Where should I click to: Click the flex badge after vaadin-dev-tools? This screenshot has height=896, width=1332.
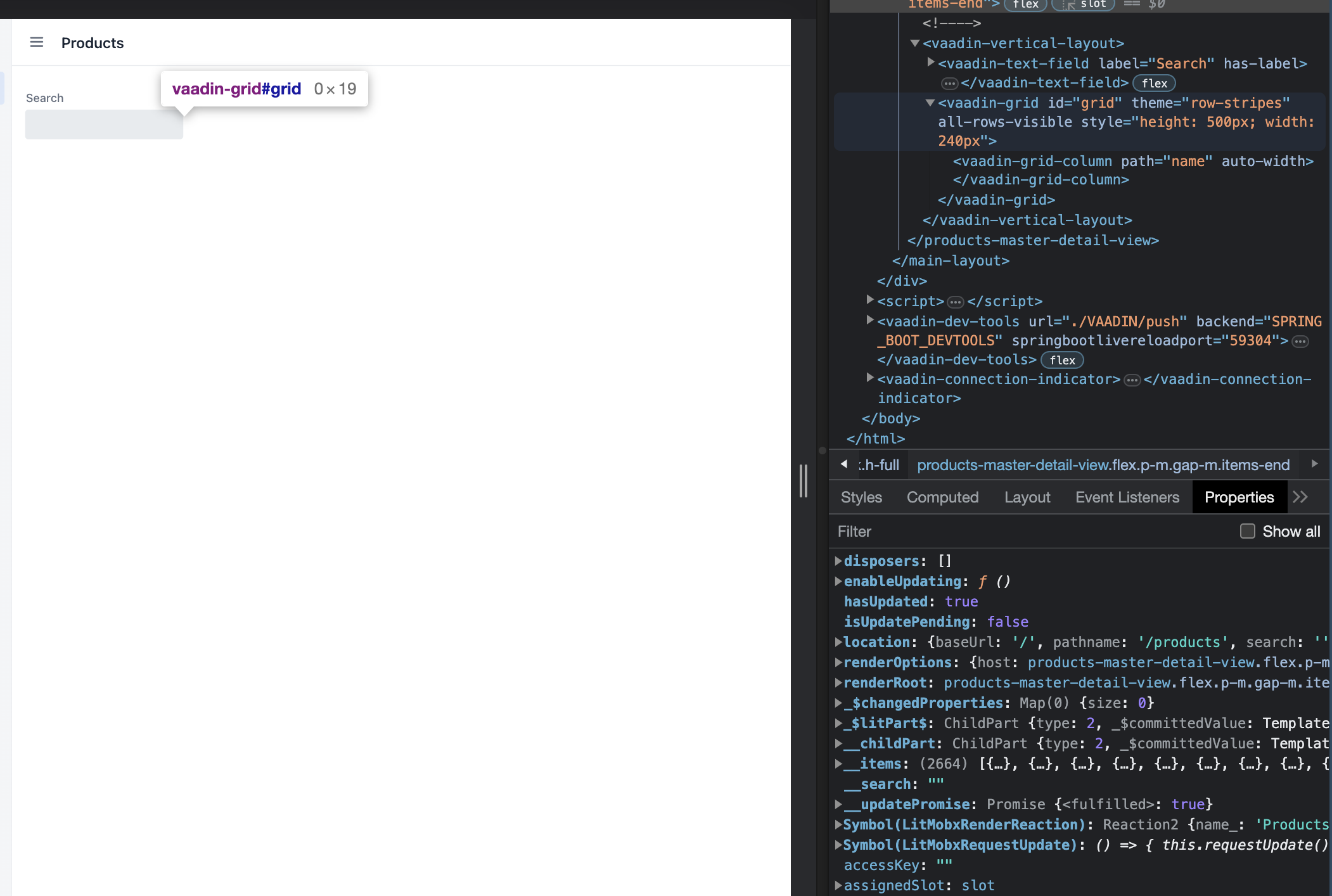coord(1062,361)
